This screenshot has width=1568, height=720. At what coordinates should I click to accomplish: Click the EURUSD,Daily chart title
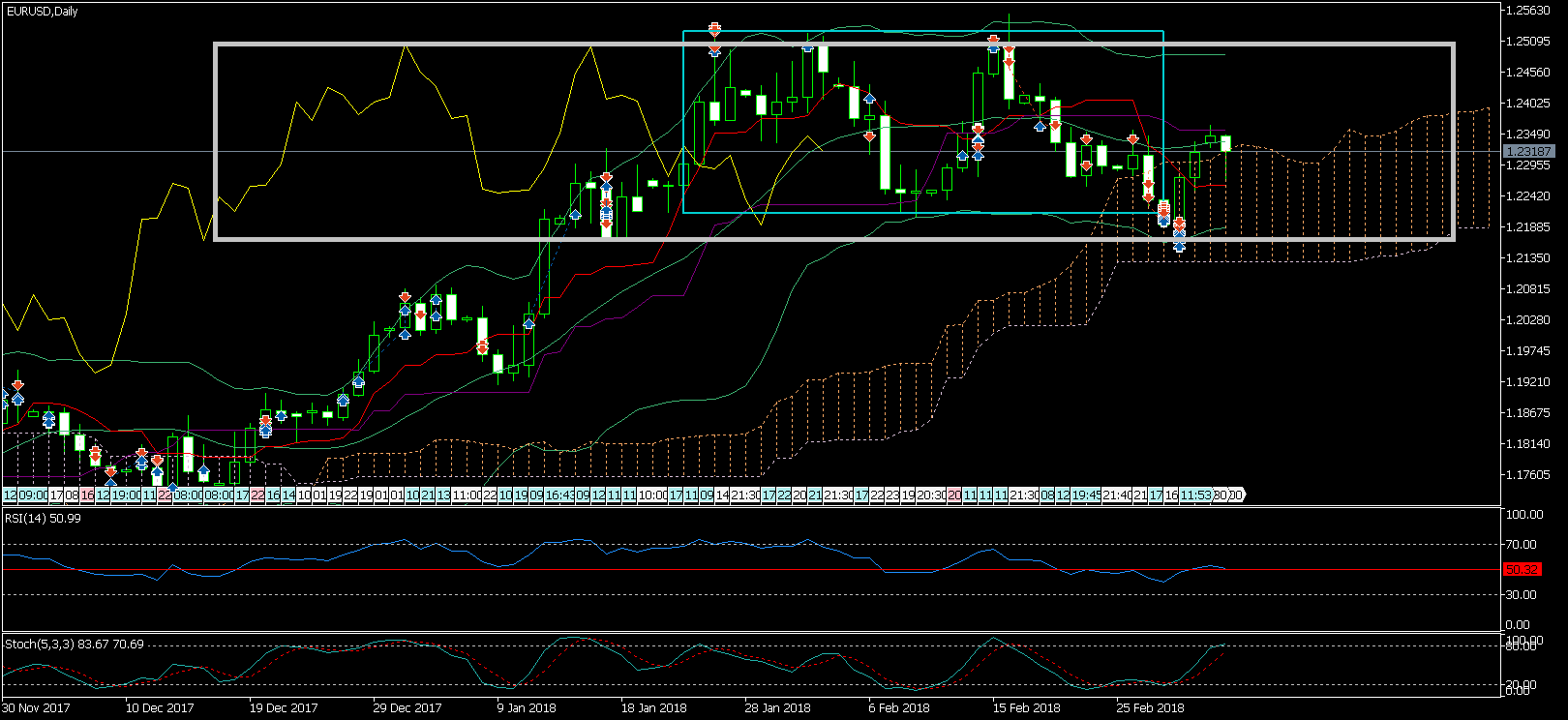(42, 12)
